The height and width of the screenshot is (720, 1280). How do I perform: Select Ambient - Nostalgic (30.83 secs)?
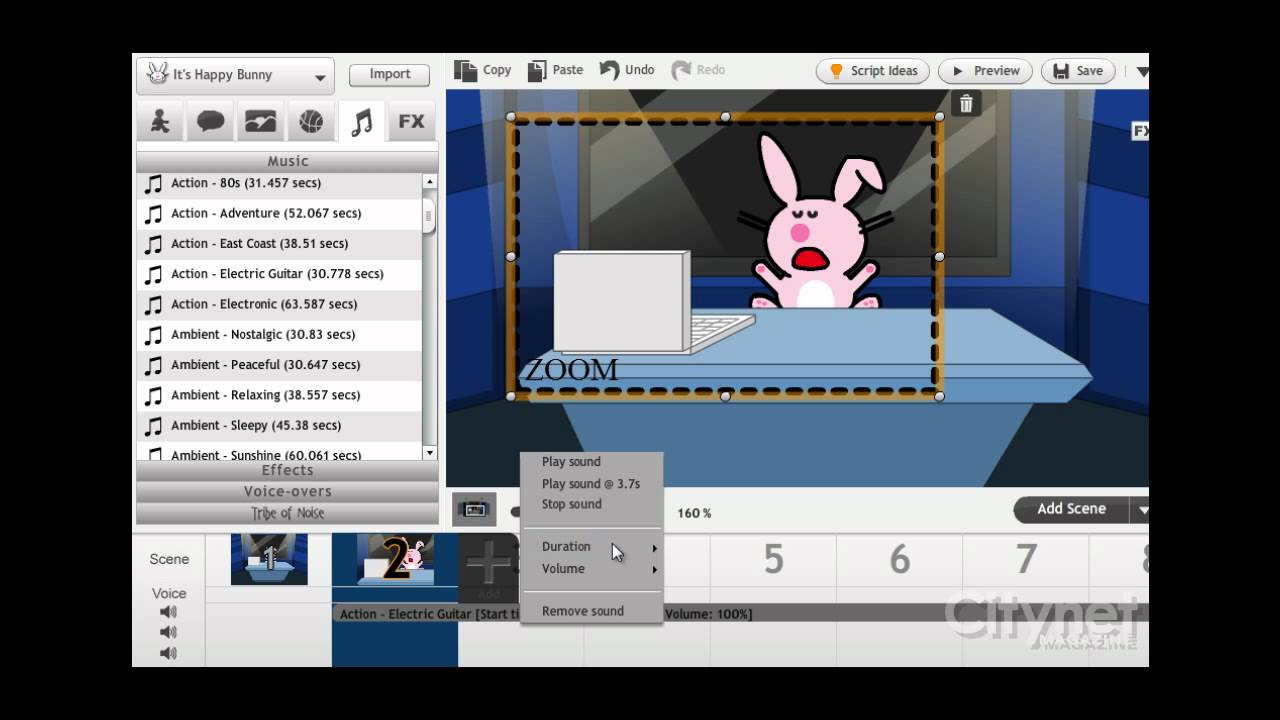pyautogui.click(x=279, y=335)
